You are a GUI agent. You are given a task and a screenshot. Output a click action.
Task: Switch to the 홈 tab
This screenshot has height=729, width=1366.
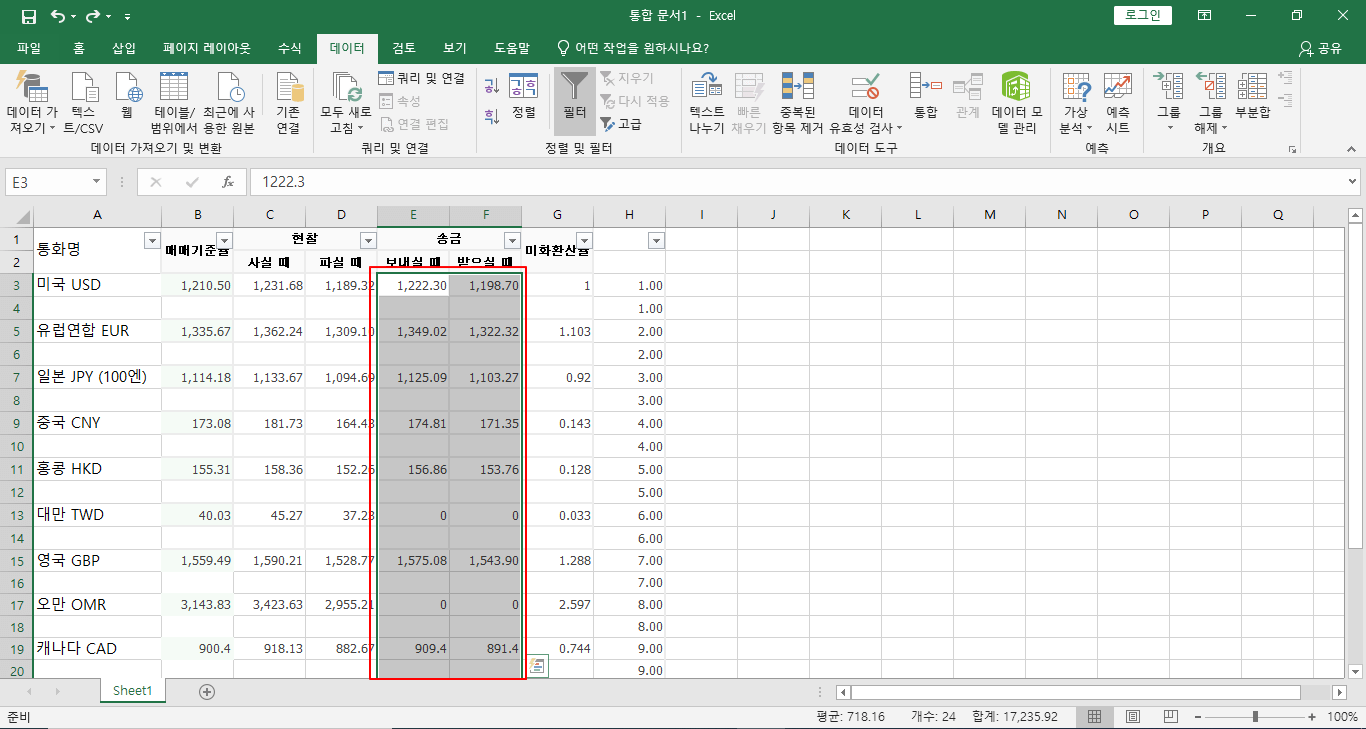(x=79, y=48)
